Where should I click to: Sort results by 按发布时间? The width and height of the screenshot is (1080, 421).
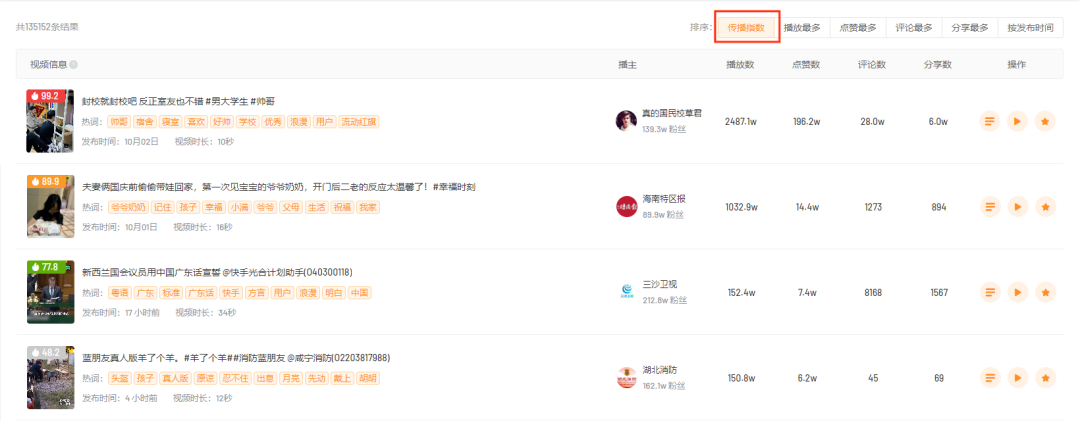1030,28
